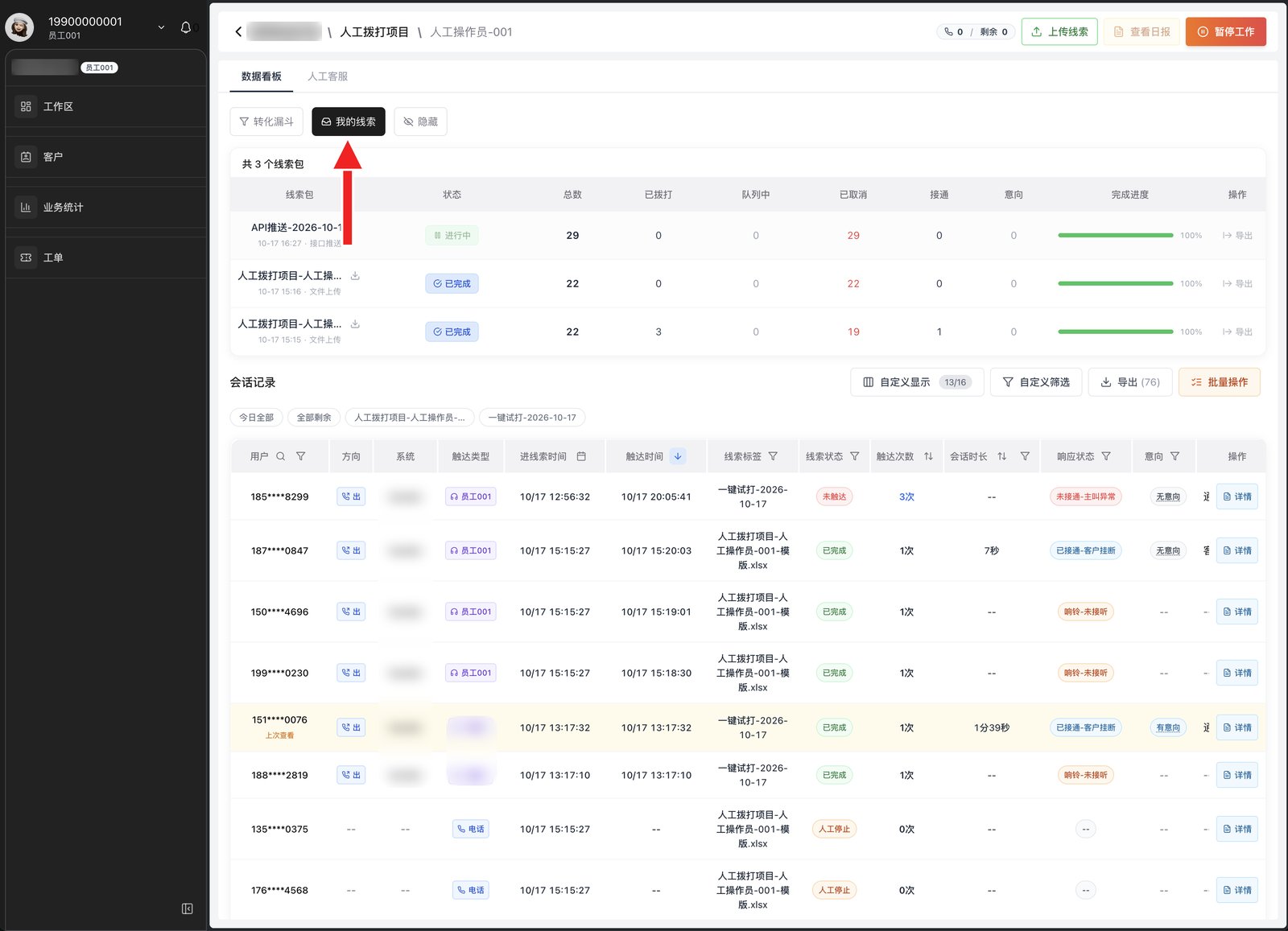Filter by 会话时长 funnel icon

[x=1025, y=456]
